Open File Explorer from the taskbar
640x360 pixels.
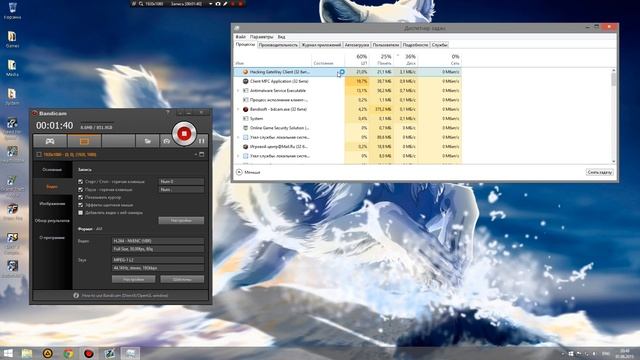pyautogui.click(x=27, y=353)
